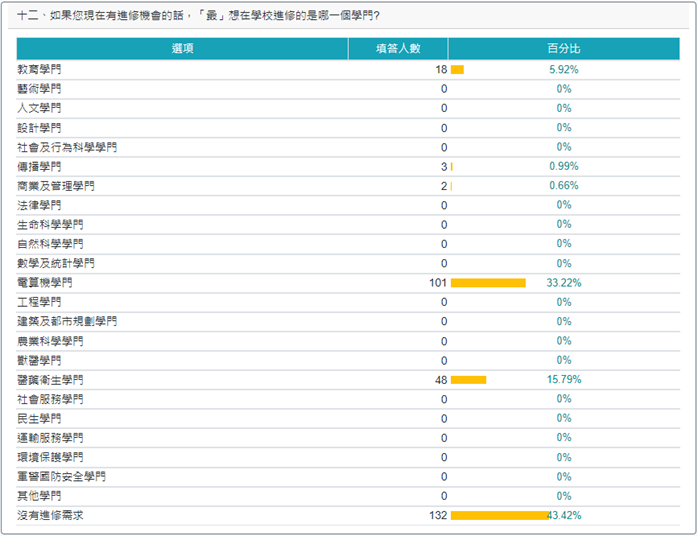This screenshot has height=536, width=698.
Task: Click the small yellow bar for 教育學門
Action: (457, 70)
